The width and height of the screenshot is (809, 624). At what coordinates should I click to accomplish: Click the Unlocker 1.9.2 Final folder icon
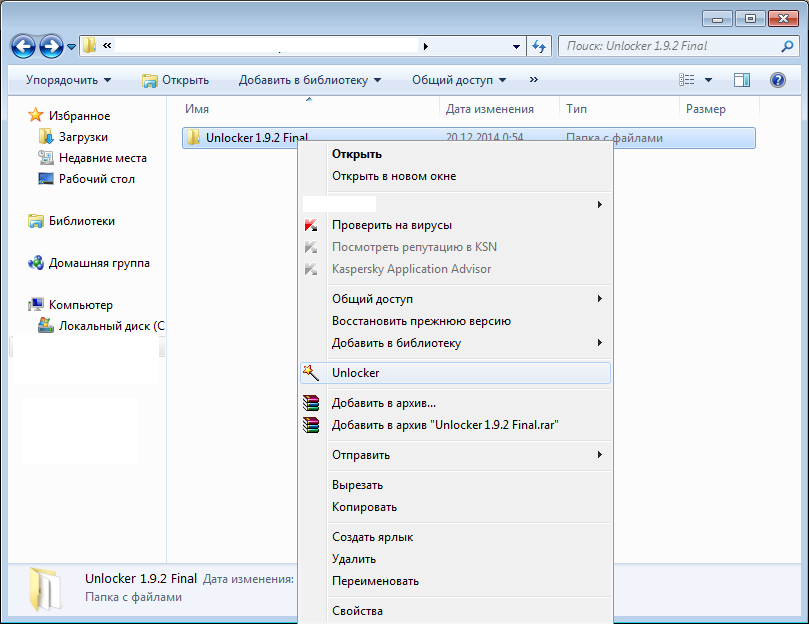tap(193, 137)
